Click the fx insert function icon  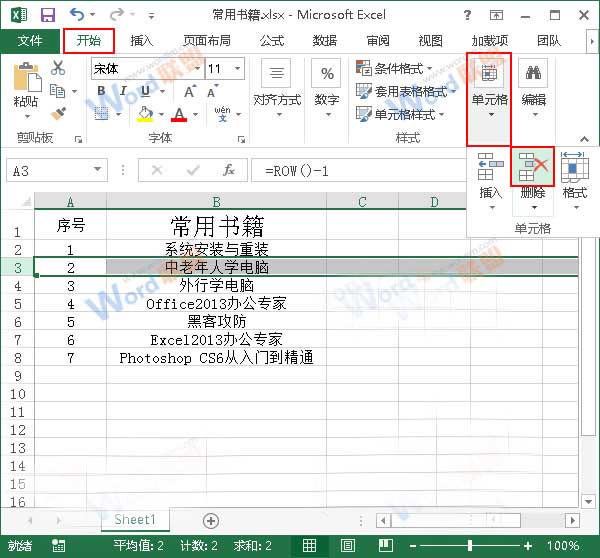coord(229,170)
